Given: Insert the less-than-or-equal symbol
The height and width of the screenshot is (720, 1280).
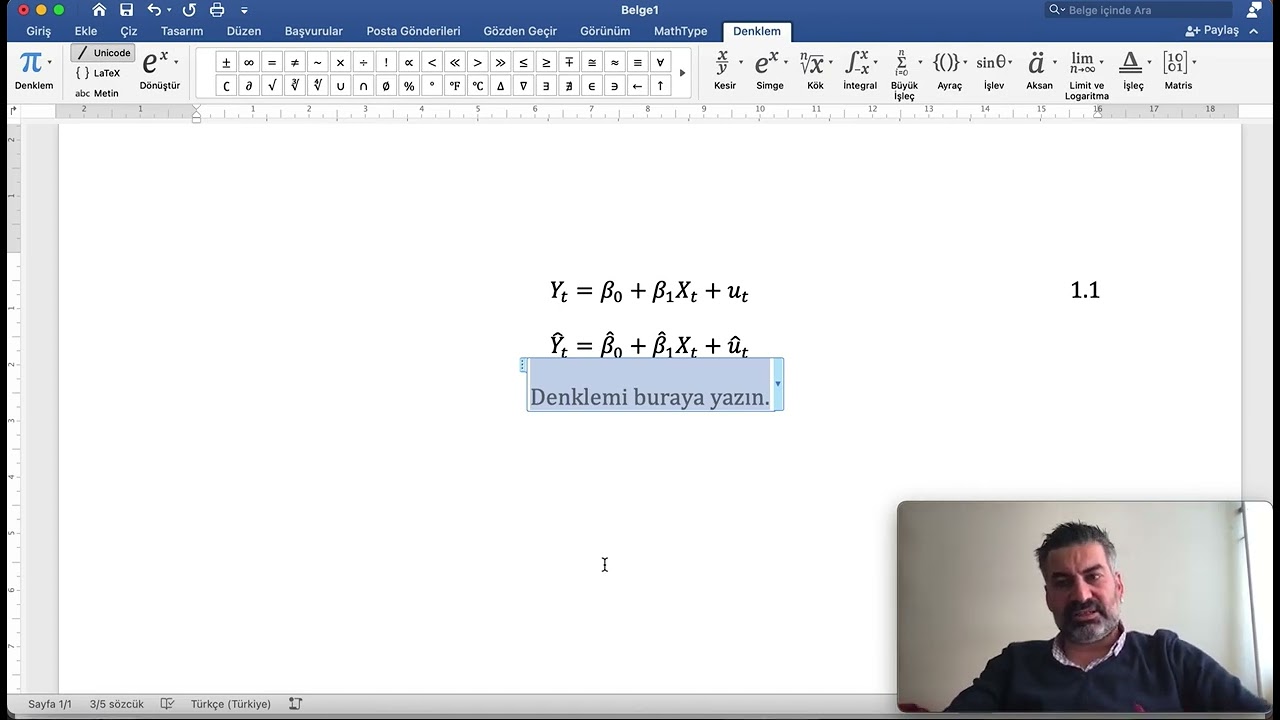Looking at the screenshot, I should [x=523, y=62].
